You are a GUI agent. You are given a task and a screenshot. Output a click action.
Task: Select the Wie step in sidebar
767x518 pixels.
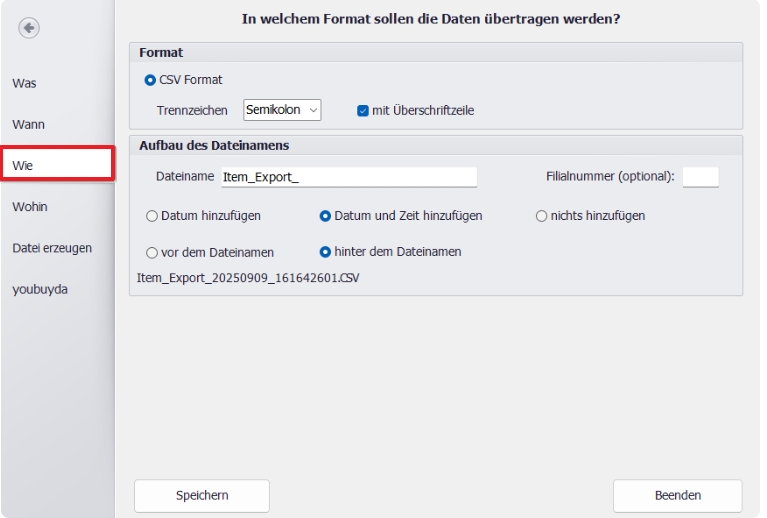click(58, 165)
